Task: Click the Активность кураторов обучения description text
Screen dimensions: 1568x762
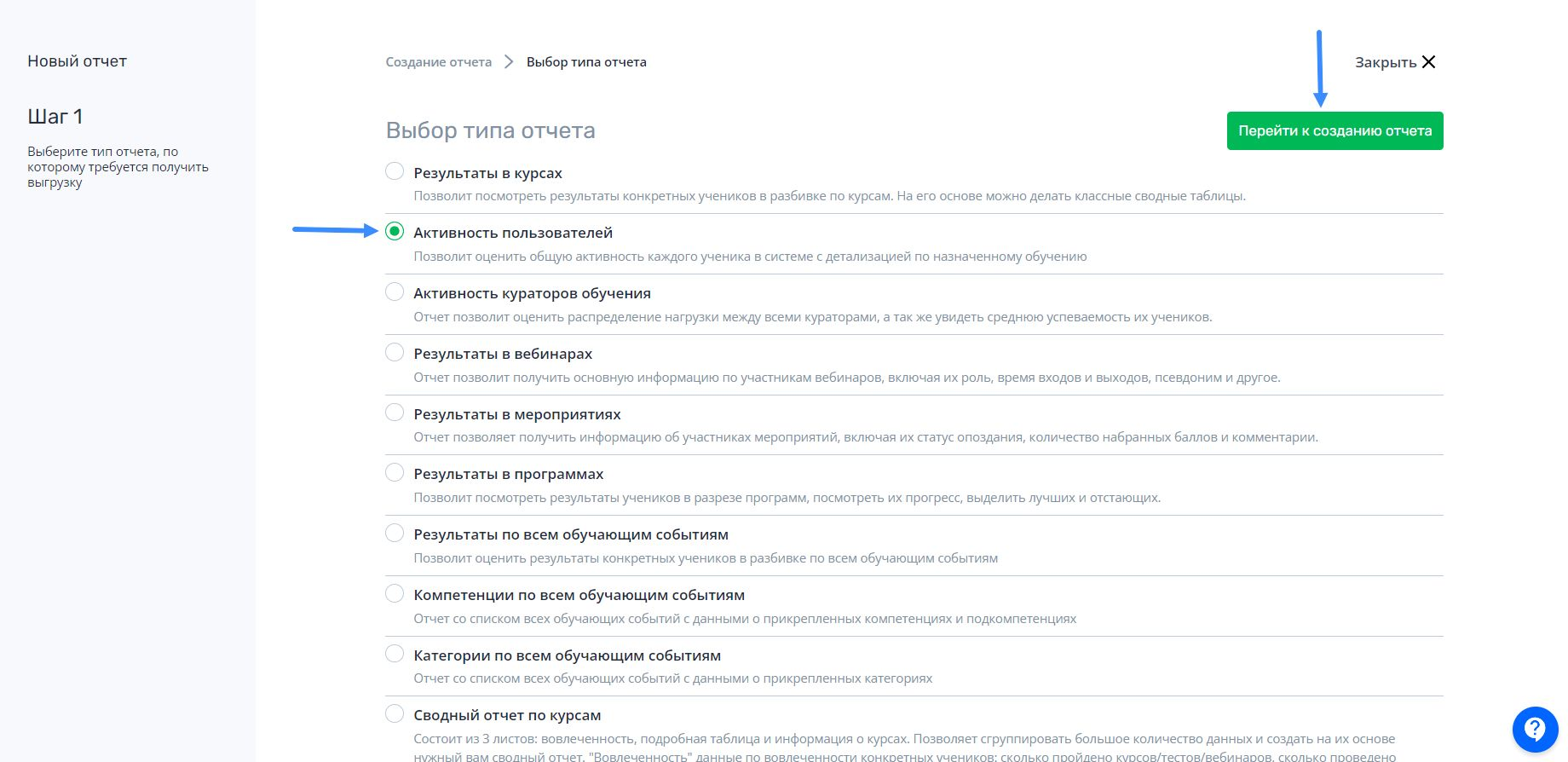Action: [x=813, y=317]
